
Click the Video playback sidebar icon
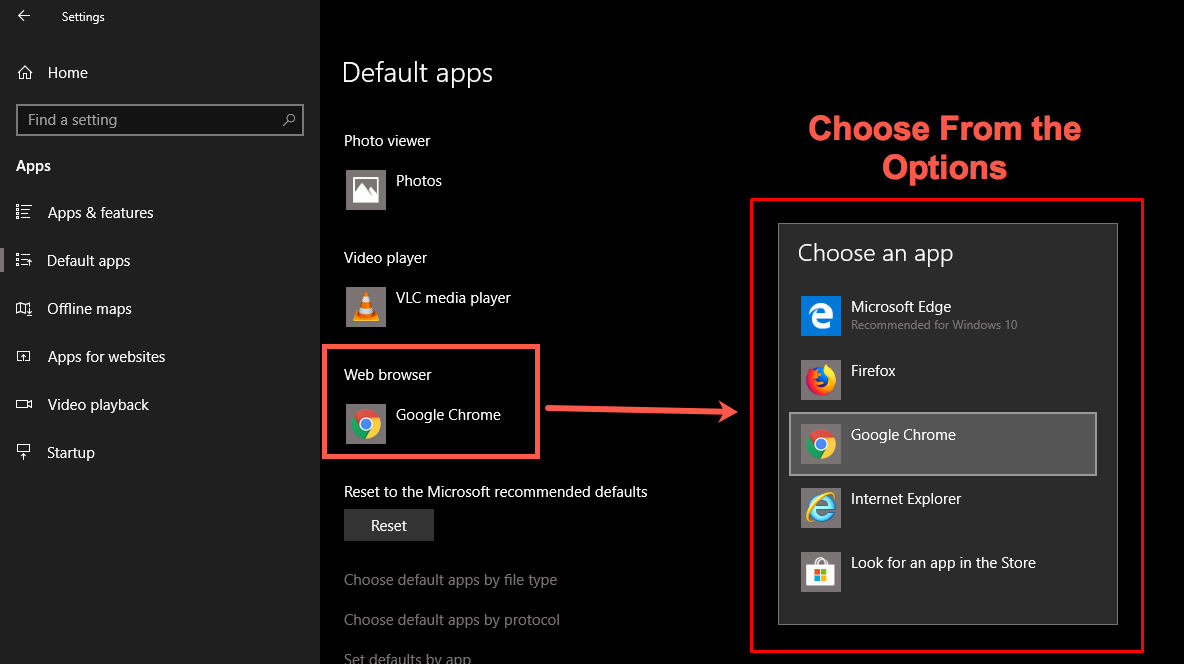pyautogui.click(x=23, y=404)
